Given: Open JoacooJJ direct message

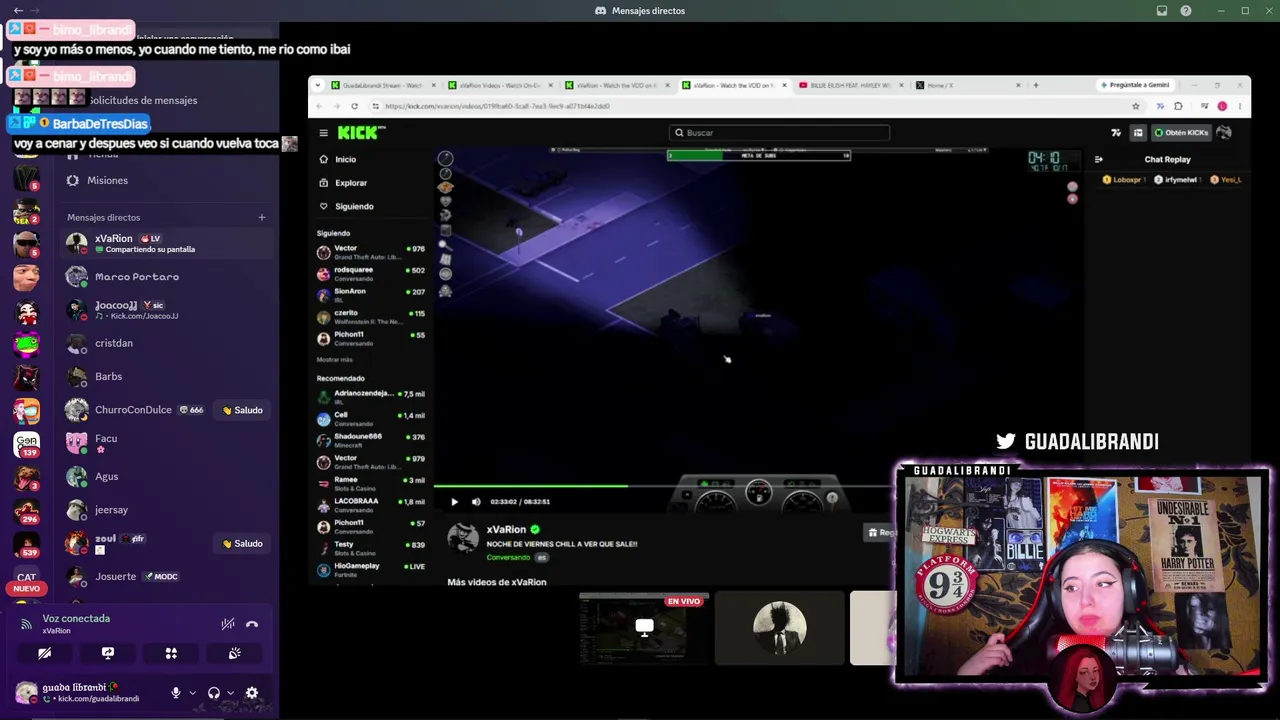Looking at the screenshot, I should pos(167,310).
